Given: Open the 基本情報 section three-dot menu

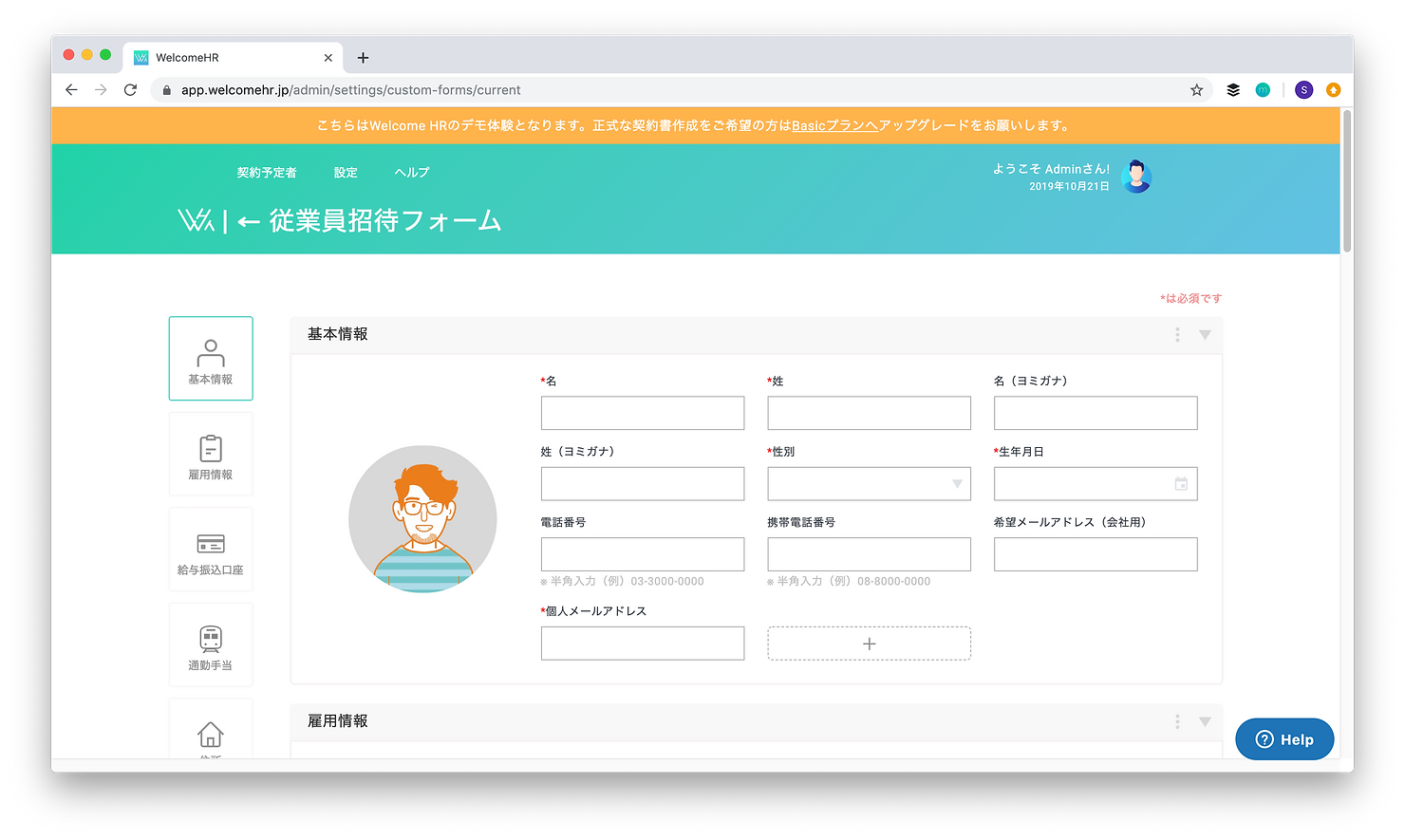Looking at the screenshot, I should coord(1177,335).
